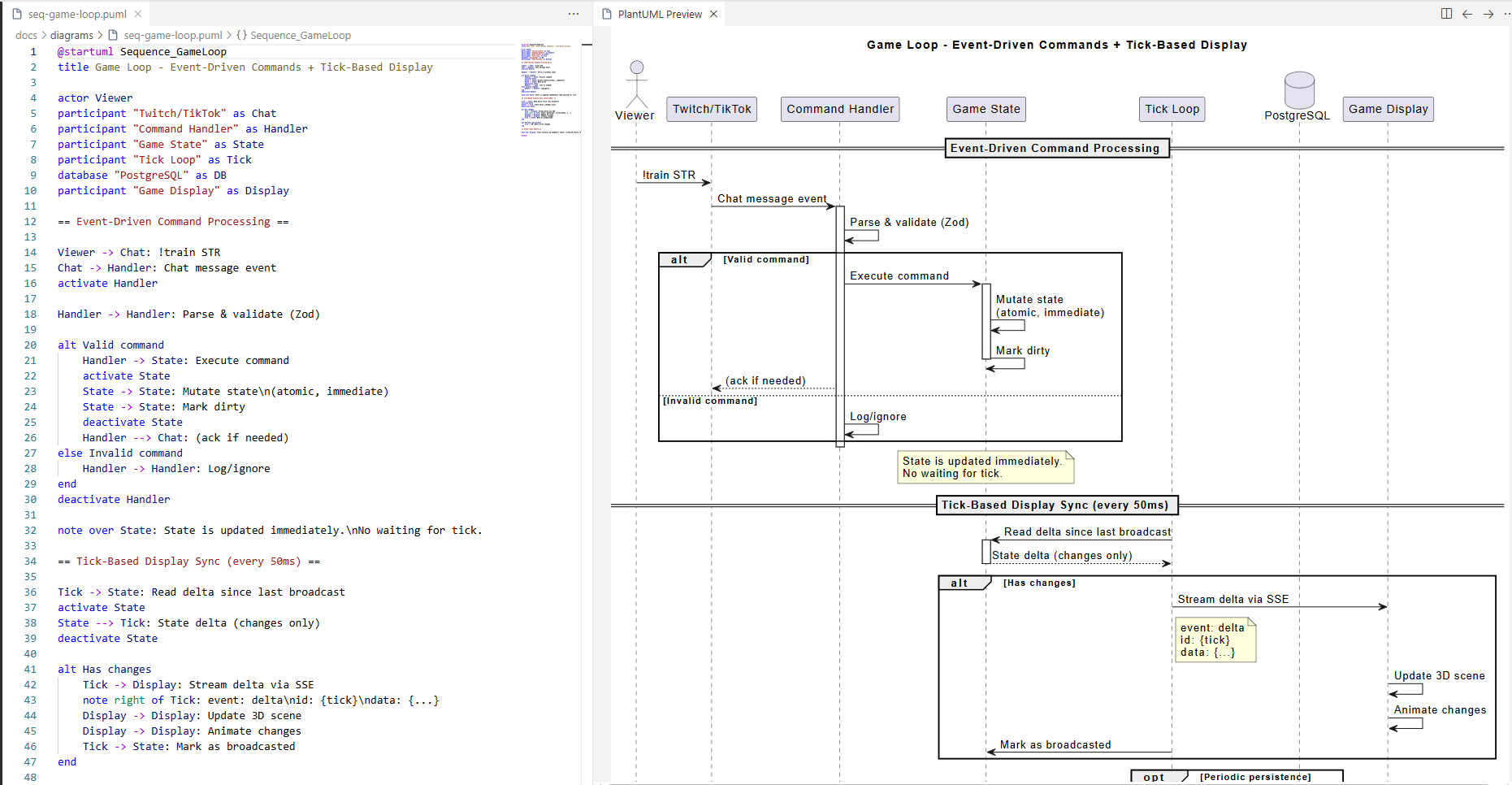Click 'Chat message event' arrow label
This screenshot has height=785, width=1512.
772,198
